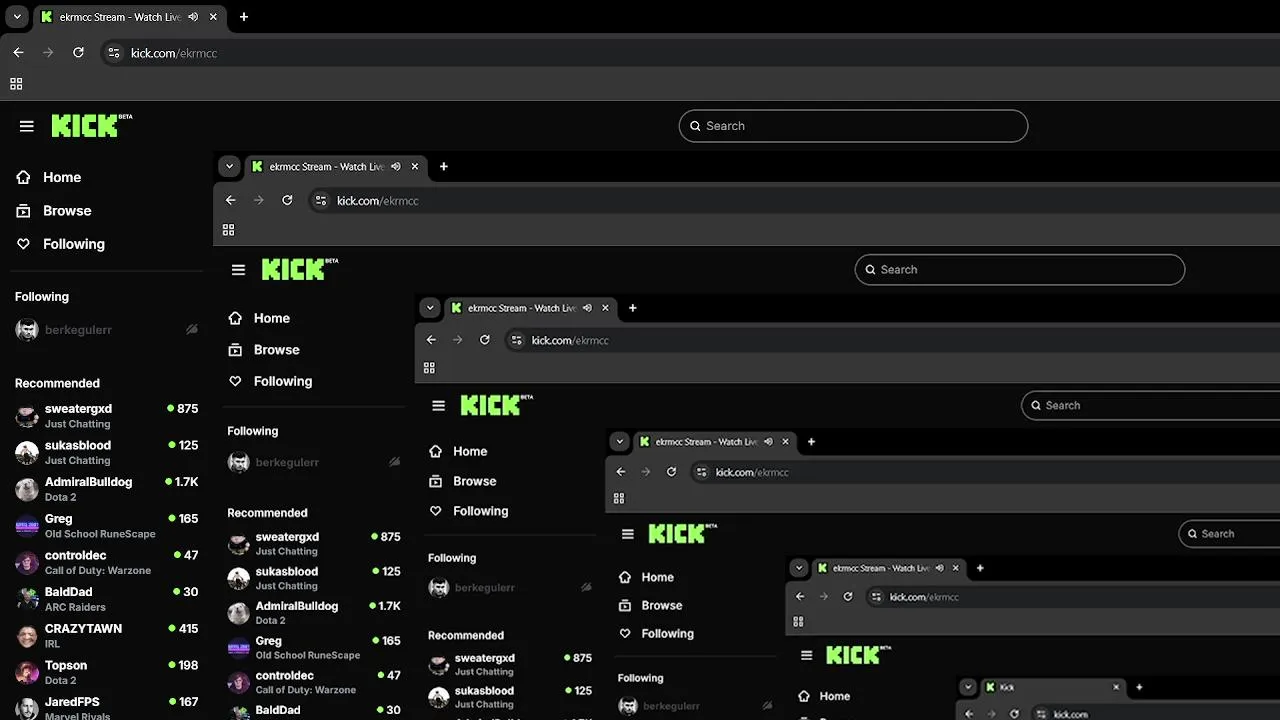Toggle berkegulerr visibility icon in the outermost sidebar
Viewport: 1280px width, 720px height.
click(x=192, y=330)
